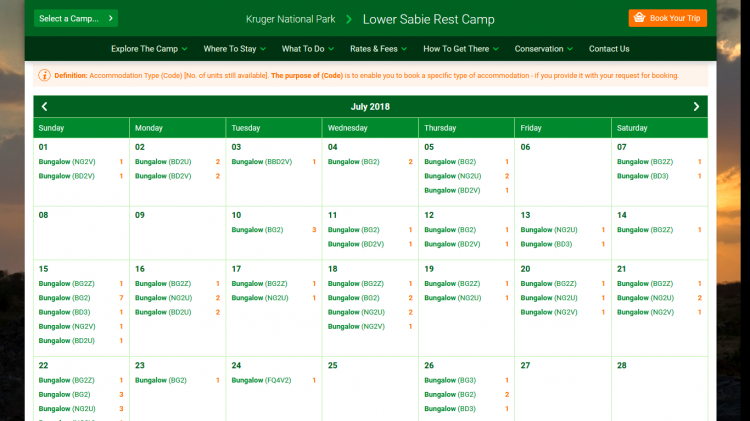The image size is (750, 421).
Task: Select Bungalow (NG2U) on July 21
Action: [645, 298]
